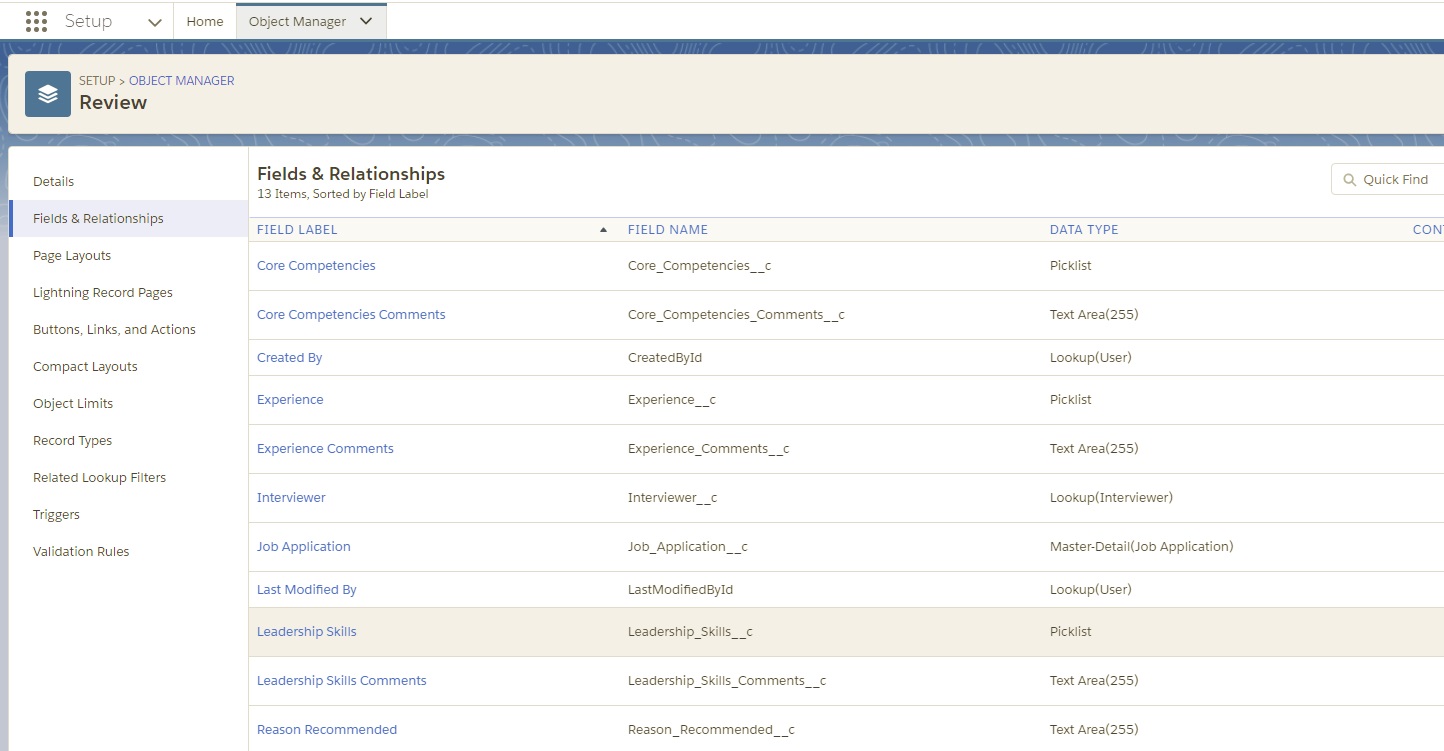Image resolution: width=1444 pixels, height=751 pixels.
Task: Select Buttons, Links, and Actions
Action: 114,330
